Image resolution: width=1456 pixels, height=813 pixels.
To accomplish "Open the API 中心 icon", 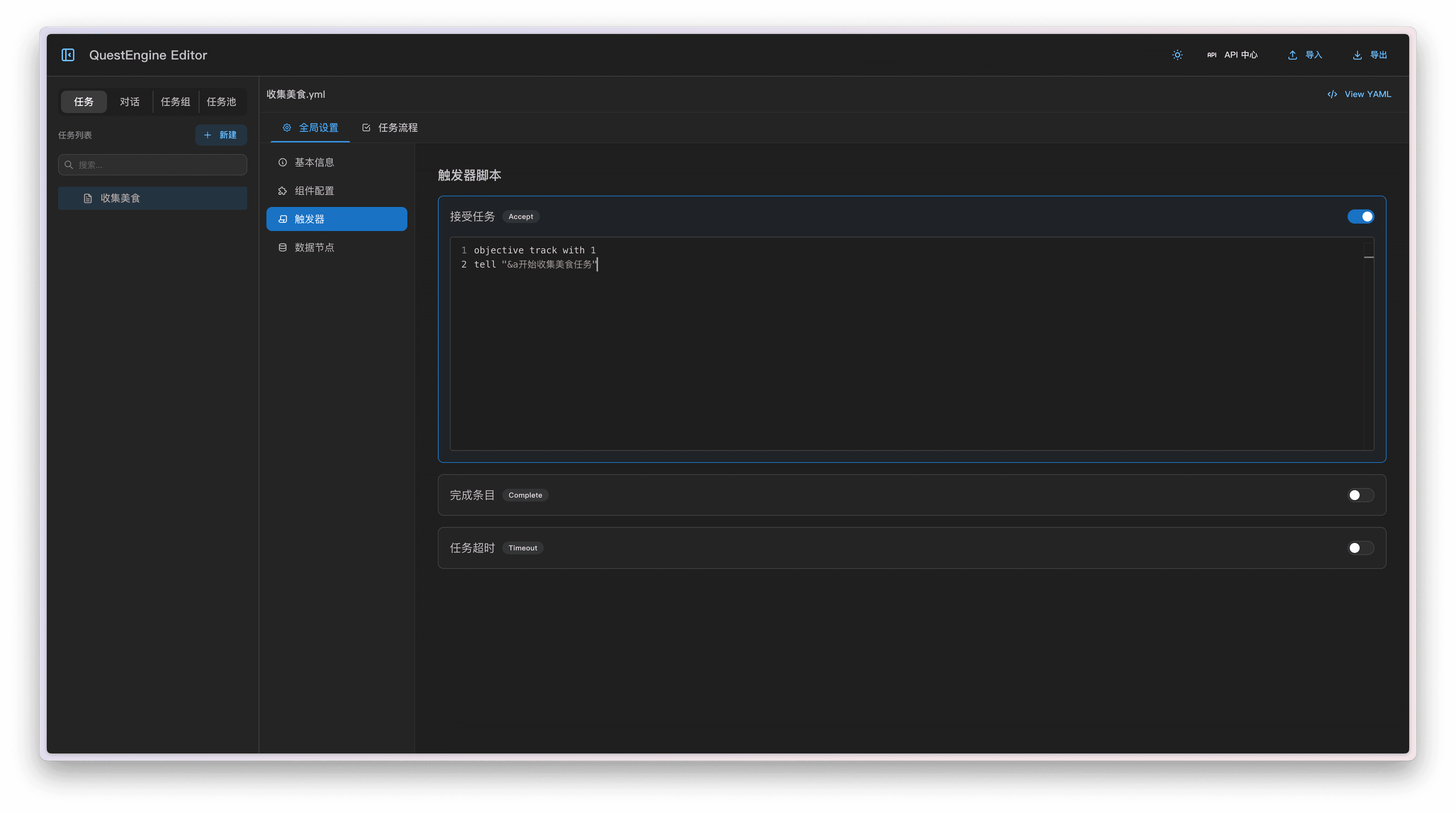I will pos(1211,55).
